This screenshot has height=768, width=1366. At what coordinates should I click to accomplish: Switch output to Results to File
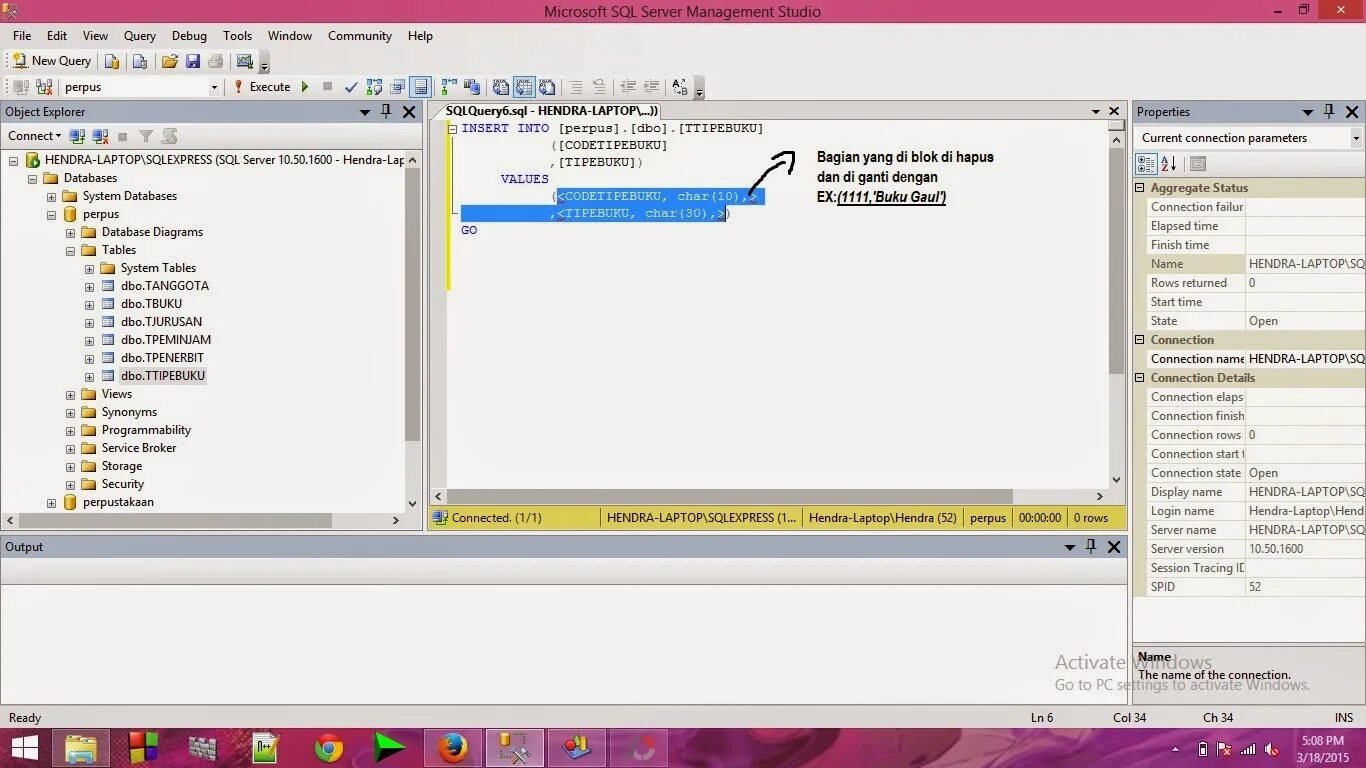(x=547, y=87)
